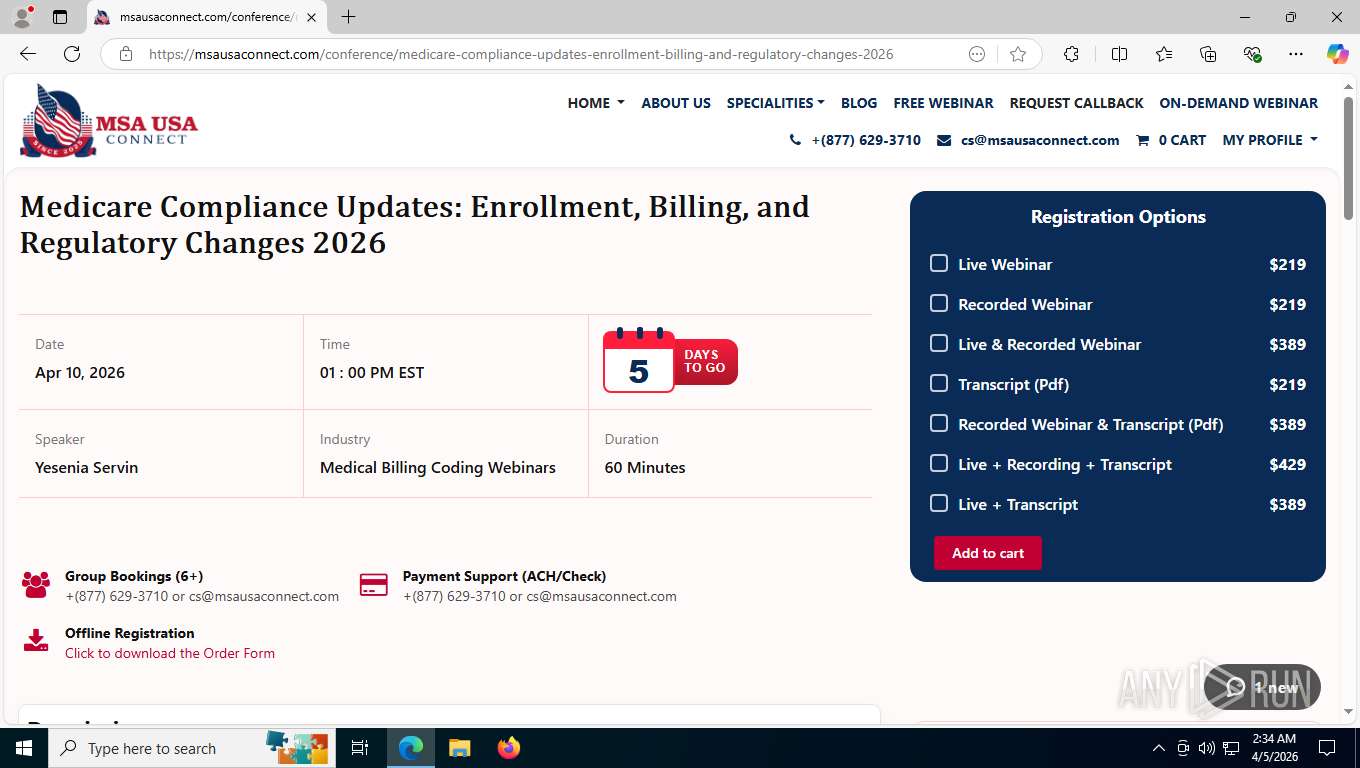Open ON-DEMAND WEBINAR page

[x=1238, y=103]
